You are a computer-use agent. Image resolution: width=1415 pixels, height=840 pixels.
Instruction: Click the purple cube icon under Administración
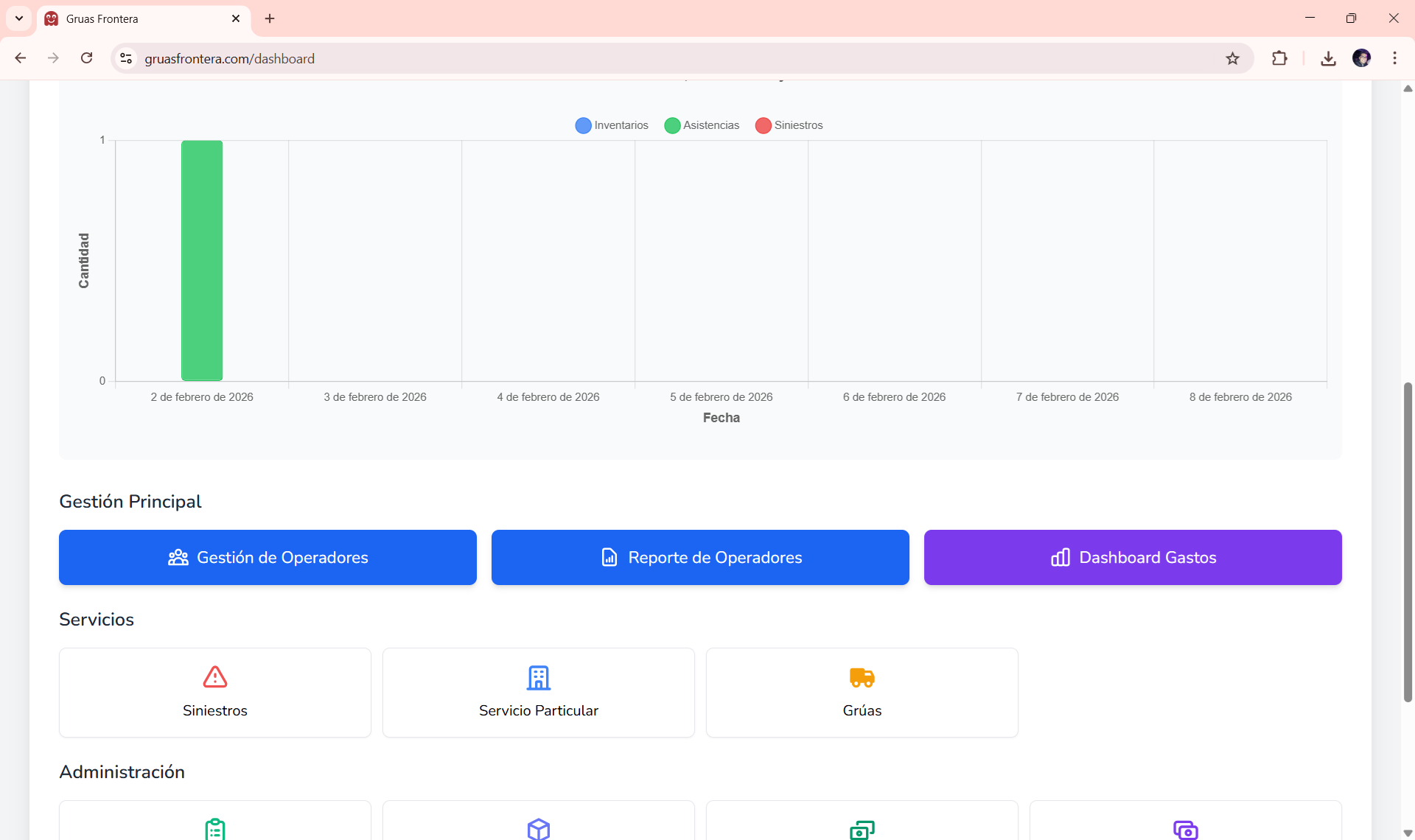(x=538, y=829)
